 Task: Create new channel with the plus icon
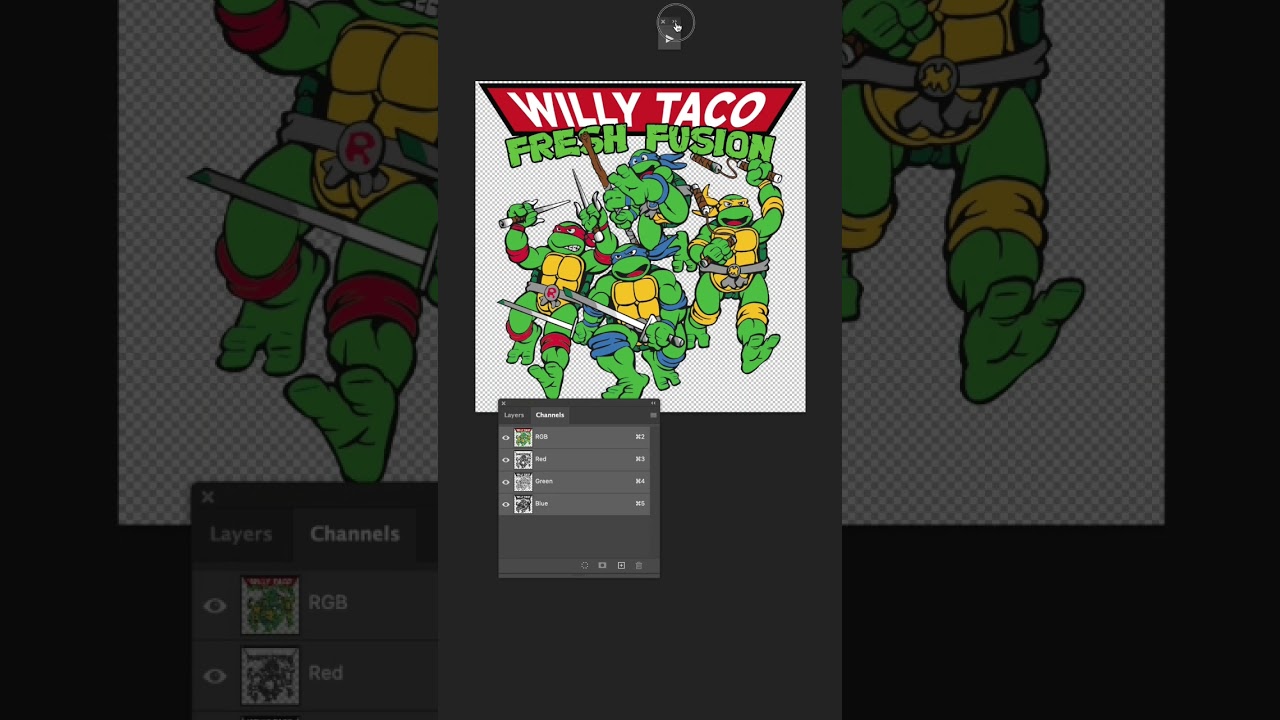coord(621,566)
